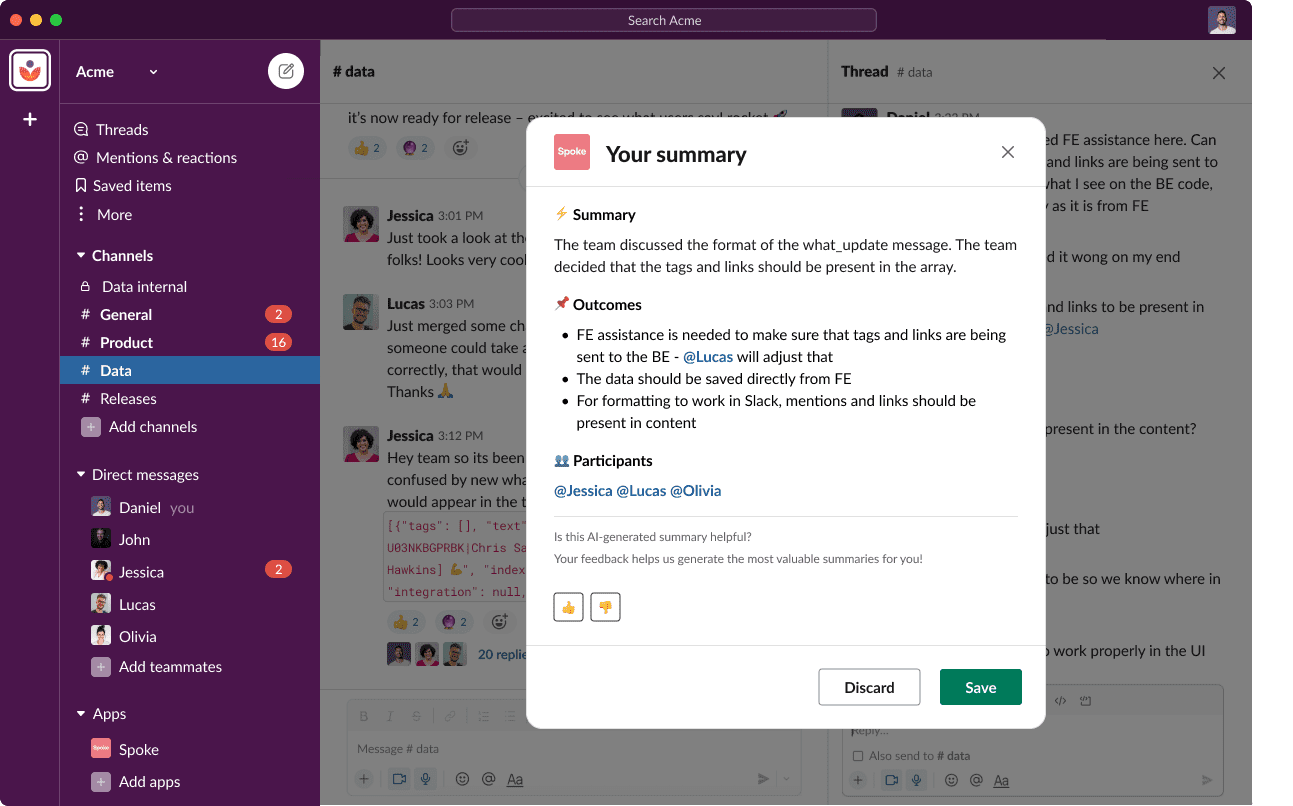Start video clip in thread composer
Image resolution: width=1293 pixels, height=806 pixels.
(891, 780)
